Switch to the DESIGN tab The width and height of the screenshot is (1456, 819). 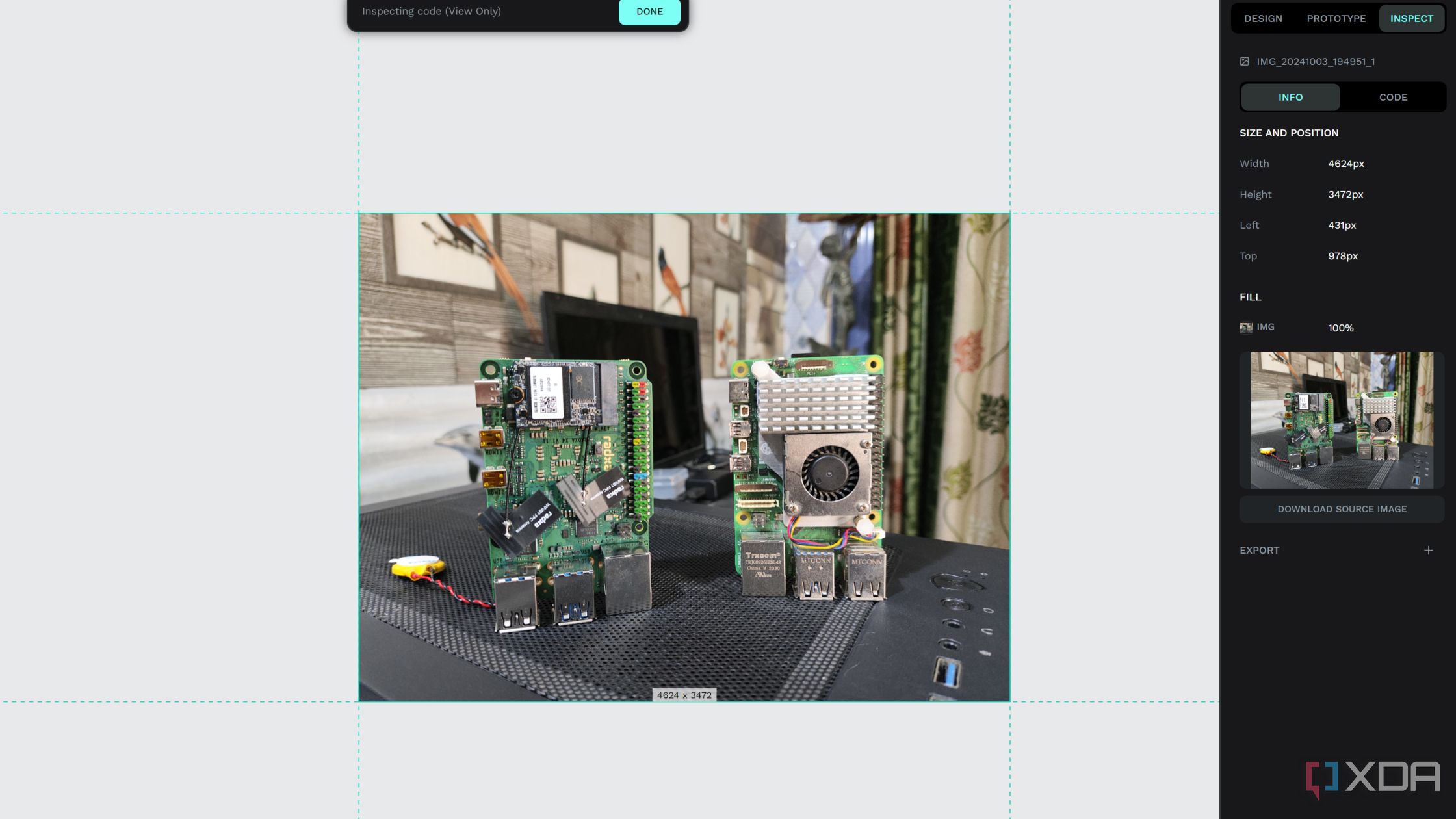coord(1263,18)
